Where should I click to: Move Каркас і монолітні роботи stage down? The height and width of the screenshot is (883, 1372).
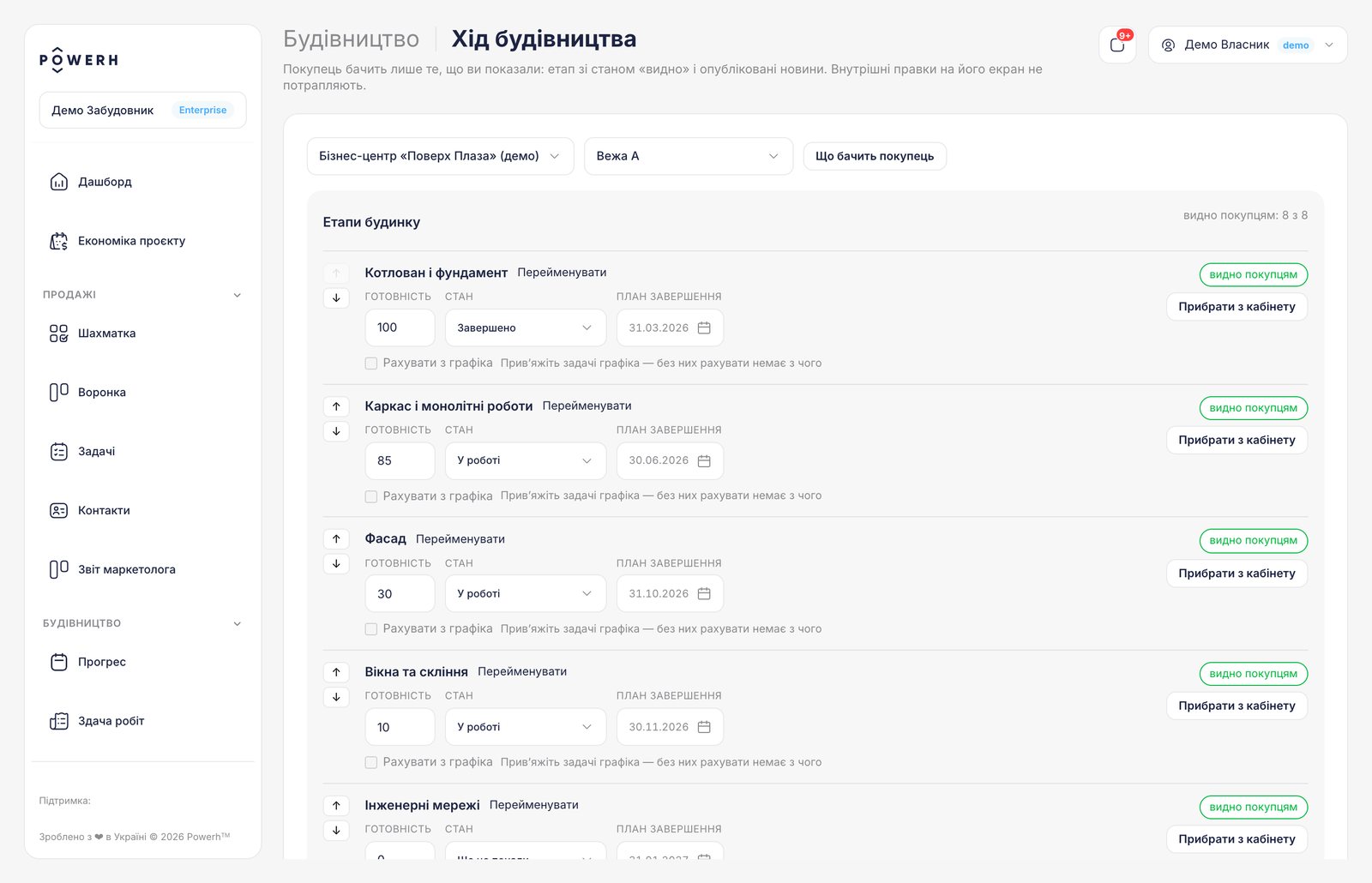point(336,431)
